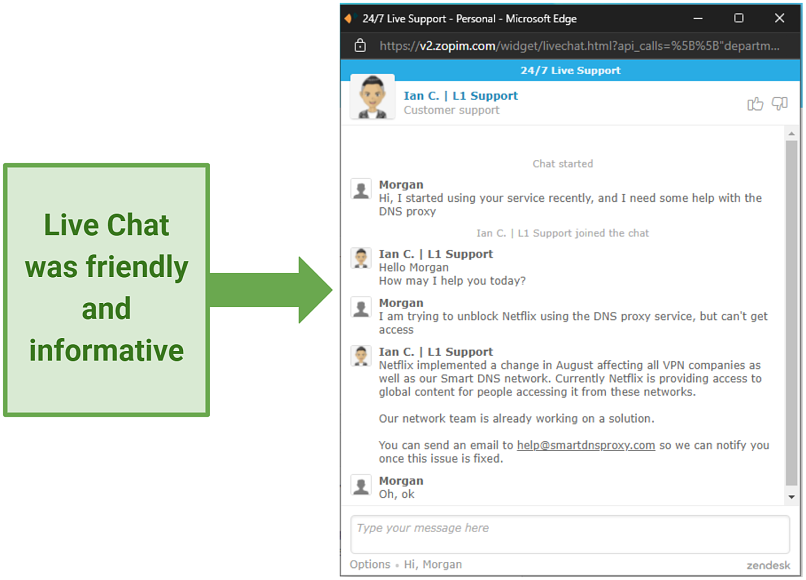Click Morgan's avatar beside Netflix unblock message
The height and width of the screenshot is (580, 806).
361,307
